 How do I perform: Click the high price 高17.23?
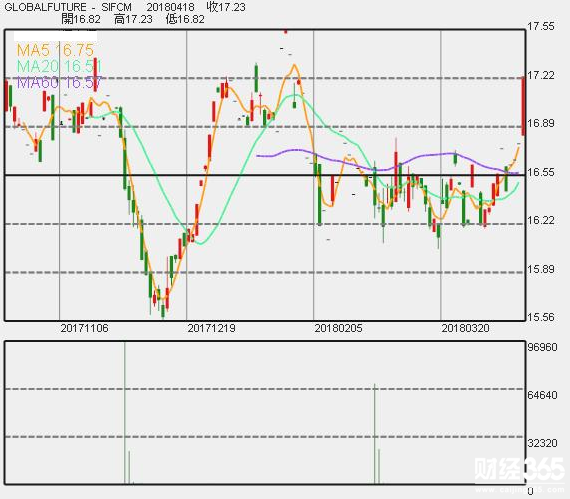tap(133, 19)
